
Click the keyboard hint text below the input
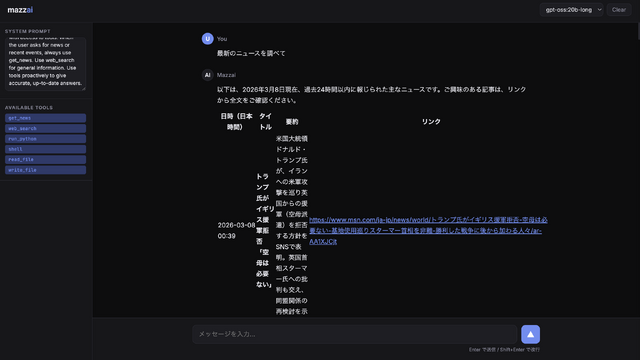pos(504,350)
